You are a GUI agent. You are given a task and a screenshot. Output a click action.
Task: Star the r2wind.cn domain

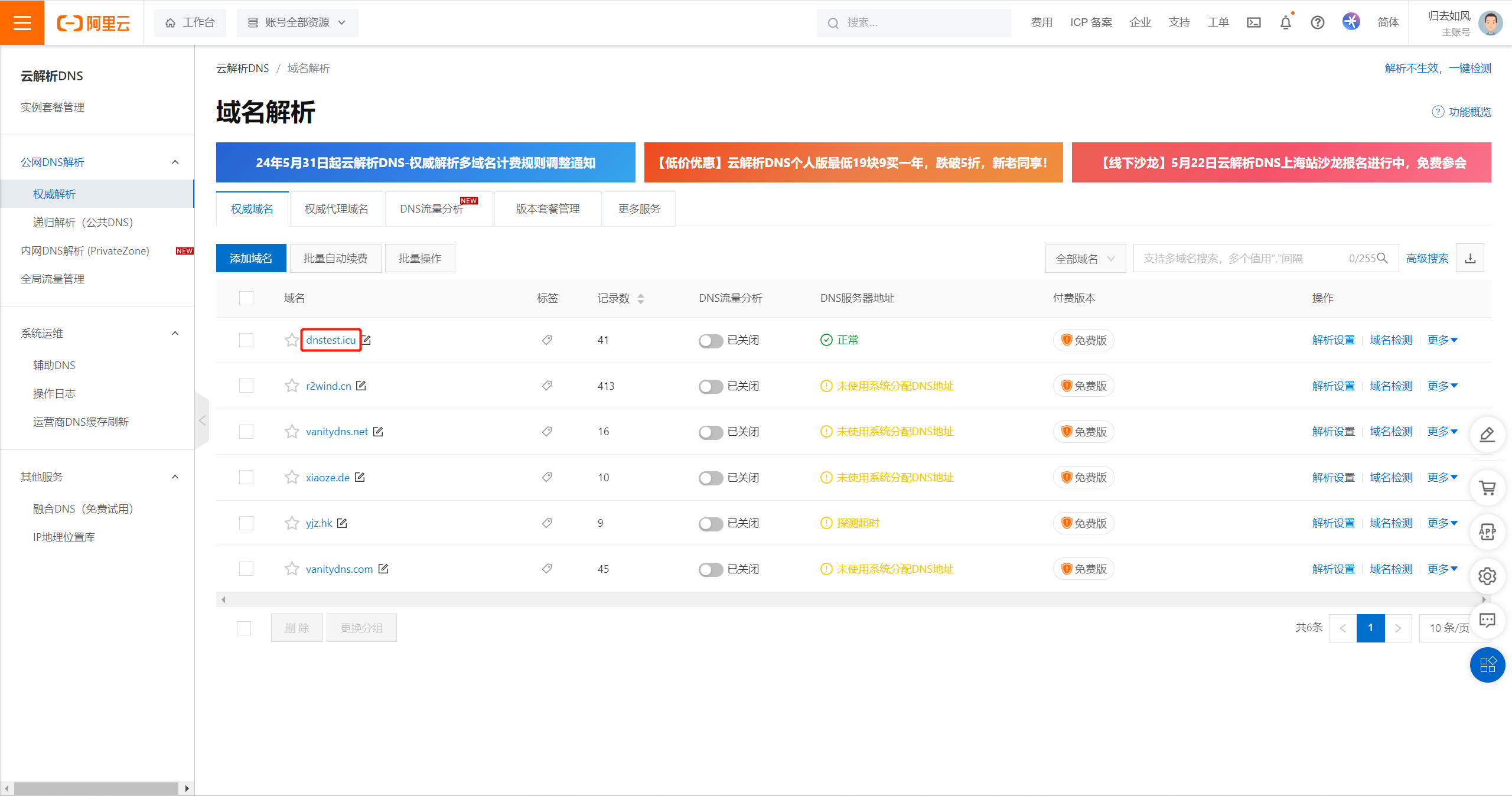tap(292, 386)
